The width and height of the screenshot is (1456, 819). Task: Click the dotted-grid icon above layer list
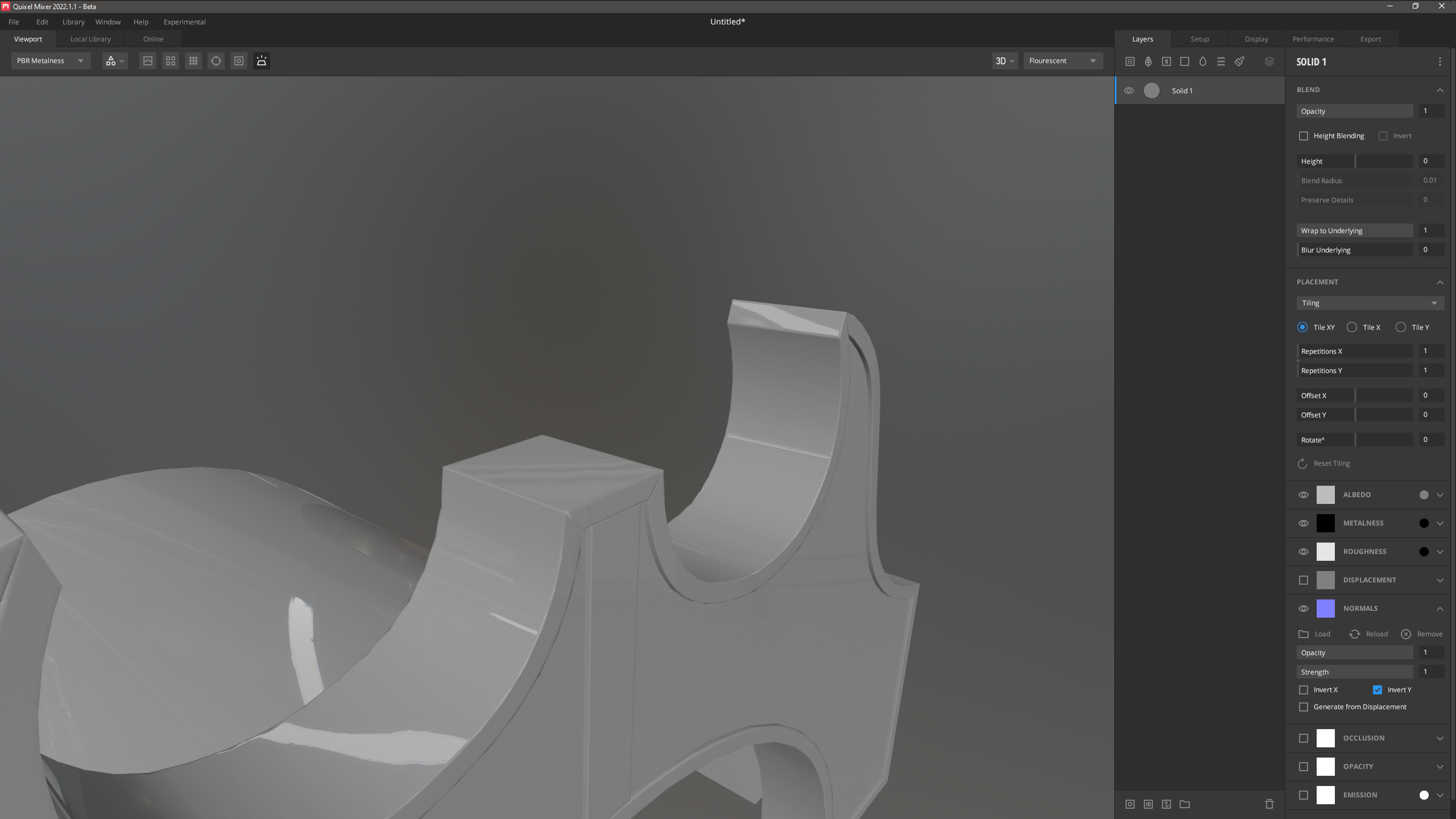pyautogui.click(x=1130, y=61)
